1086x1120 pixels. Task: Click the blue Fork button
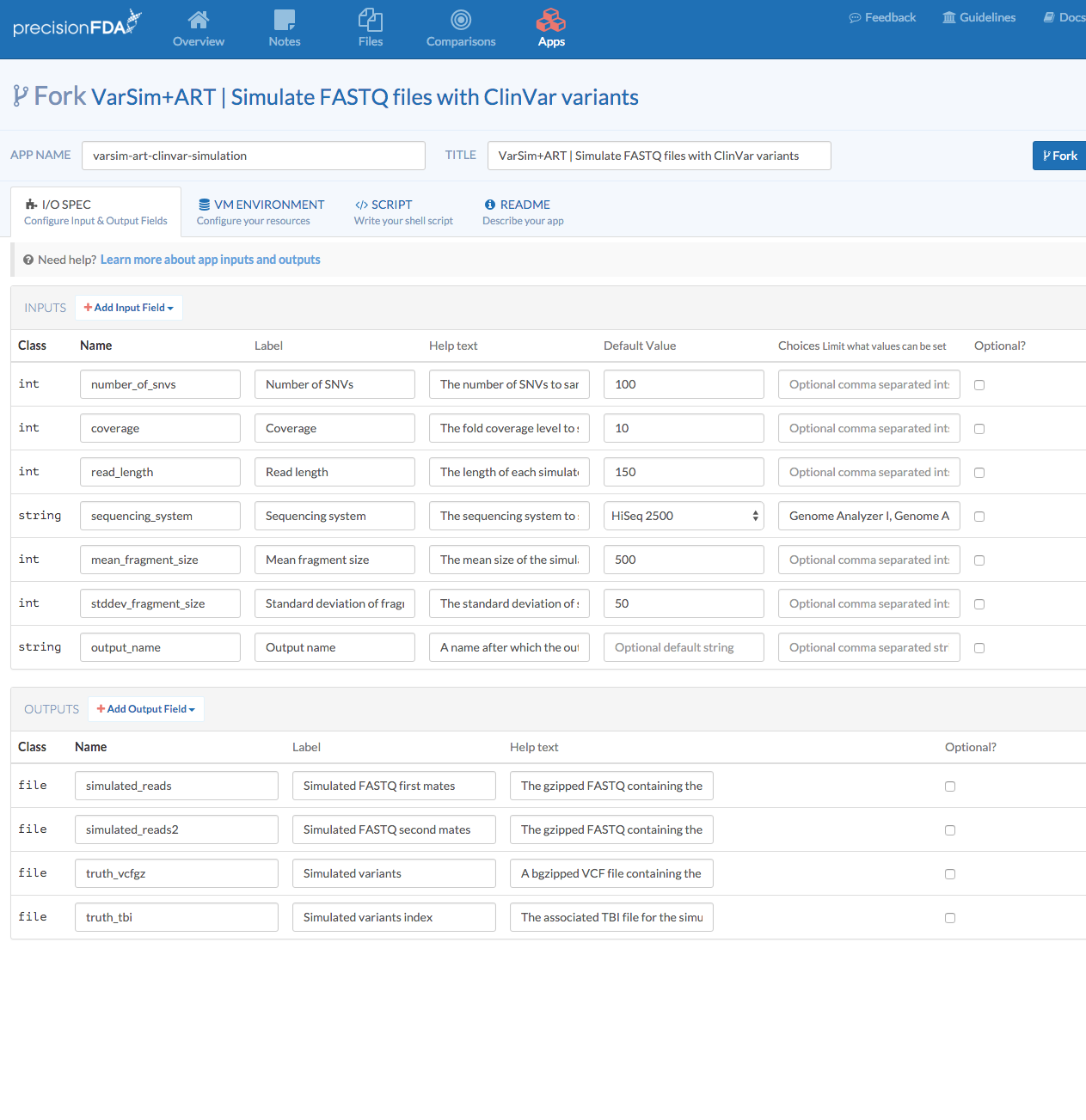[1059, 156]
